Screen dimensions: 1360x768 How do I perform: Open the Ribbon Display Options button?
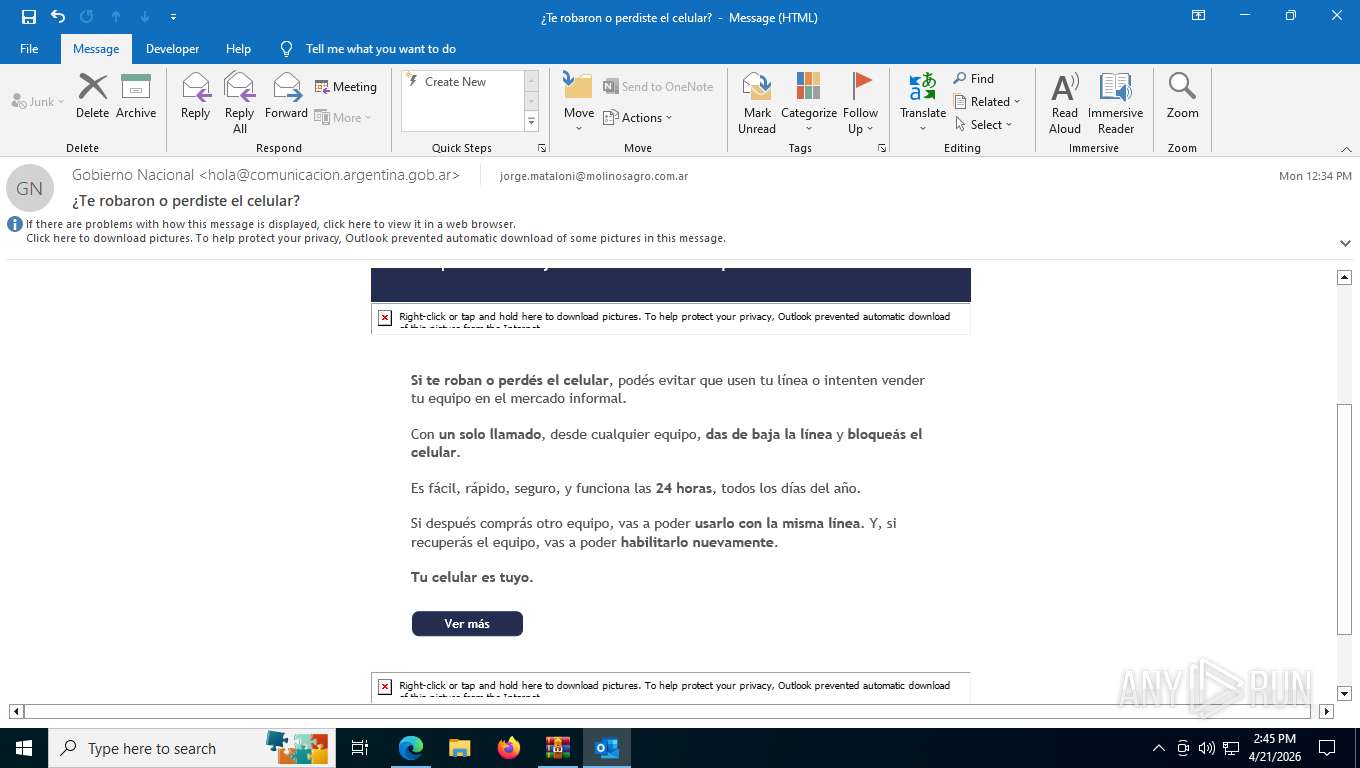(1198, 16)
